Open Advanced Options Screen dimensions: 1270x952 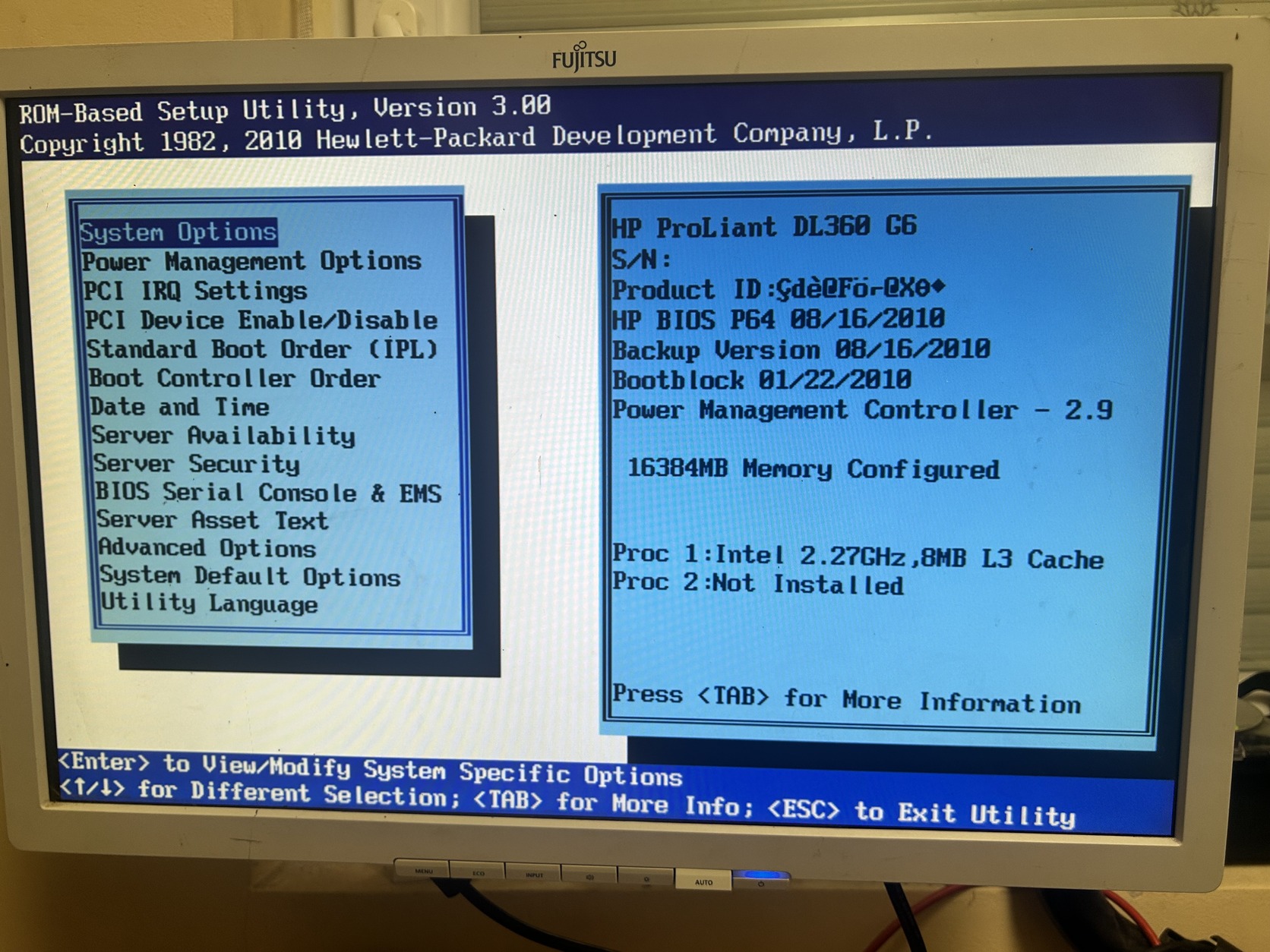[207, 548]
